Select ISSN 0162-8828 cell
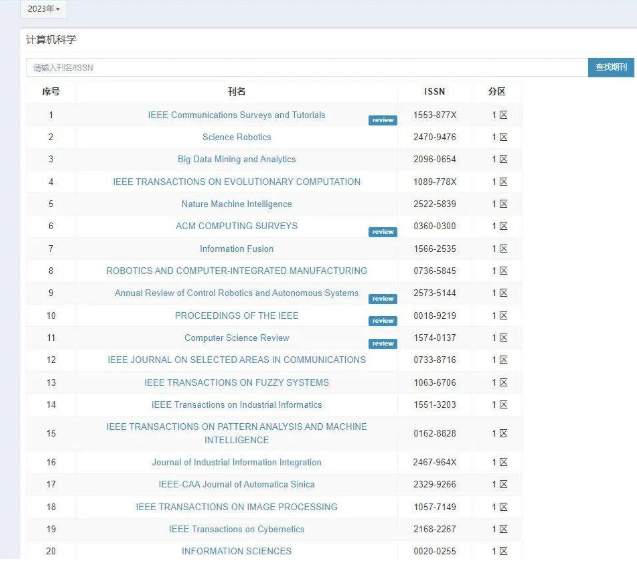This screenshot has width=637, height=563. (435, 434)
